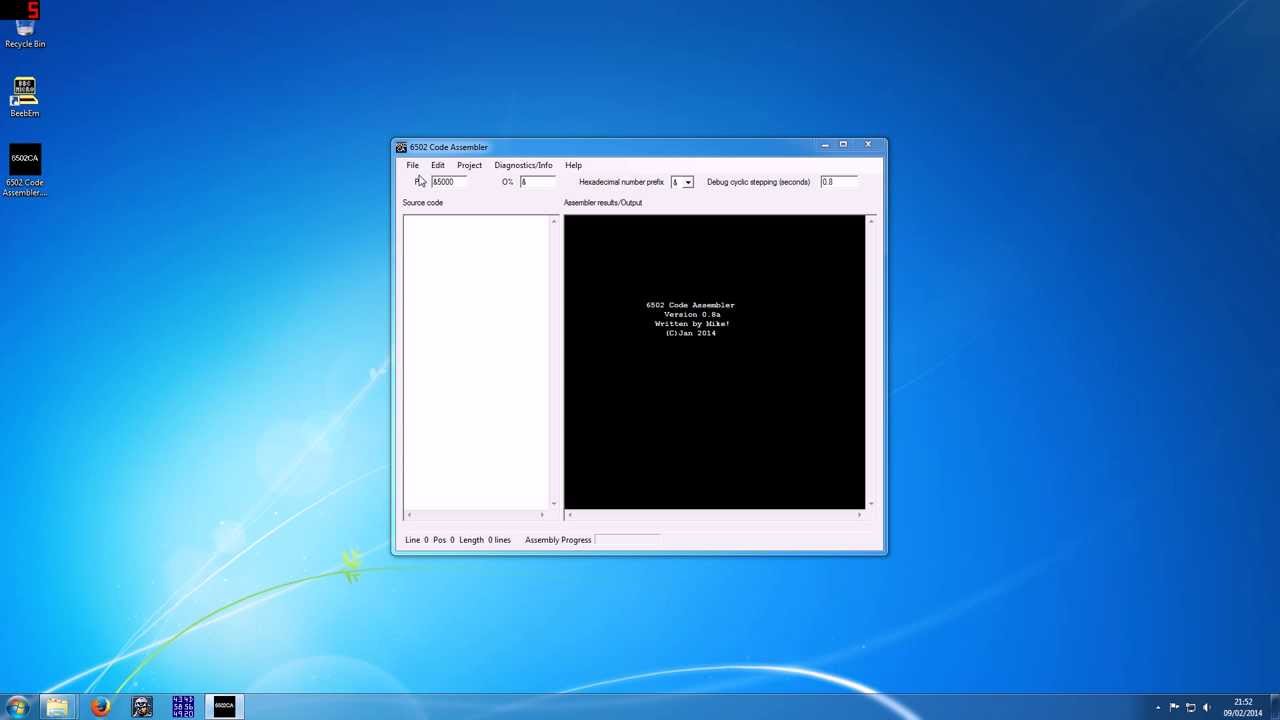
Task: Close the 6502 Code Assembler window
Action: (x=868, y=145)
